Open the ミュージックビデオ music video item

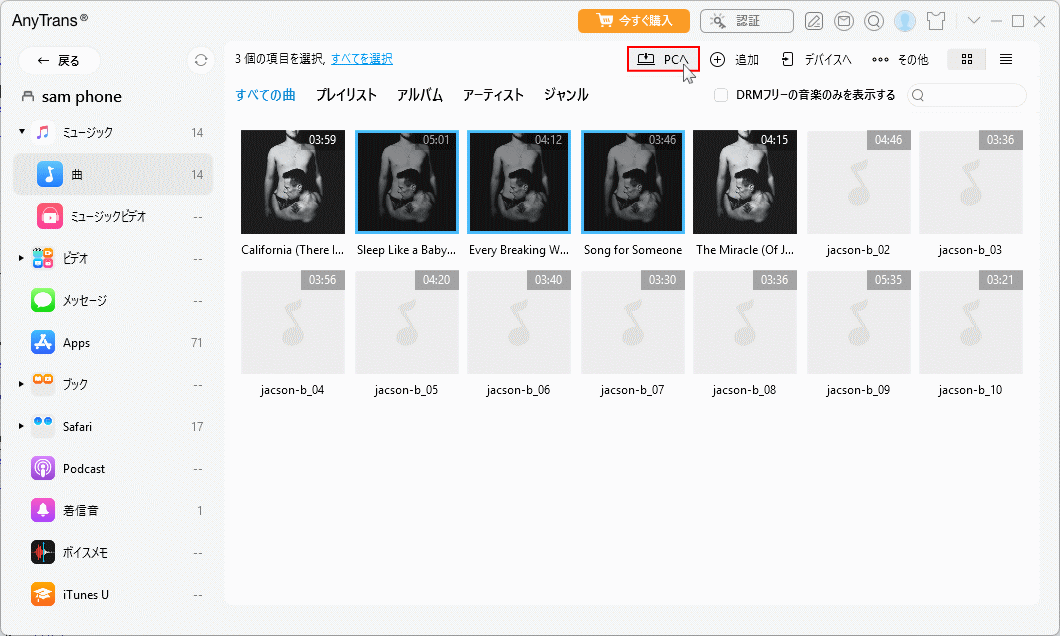point(113,216)
